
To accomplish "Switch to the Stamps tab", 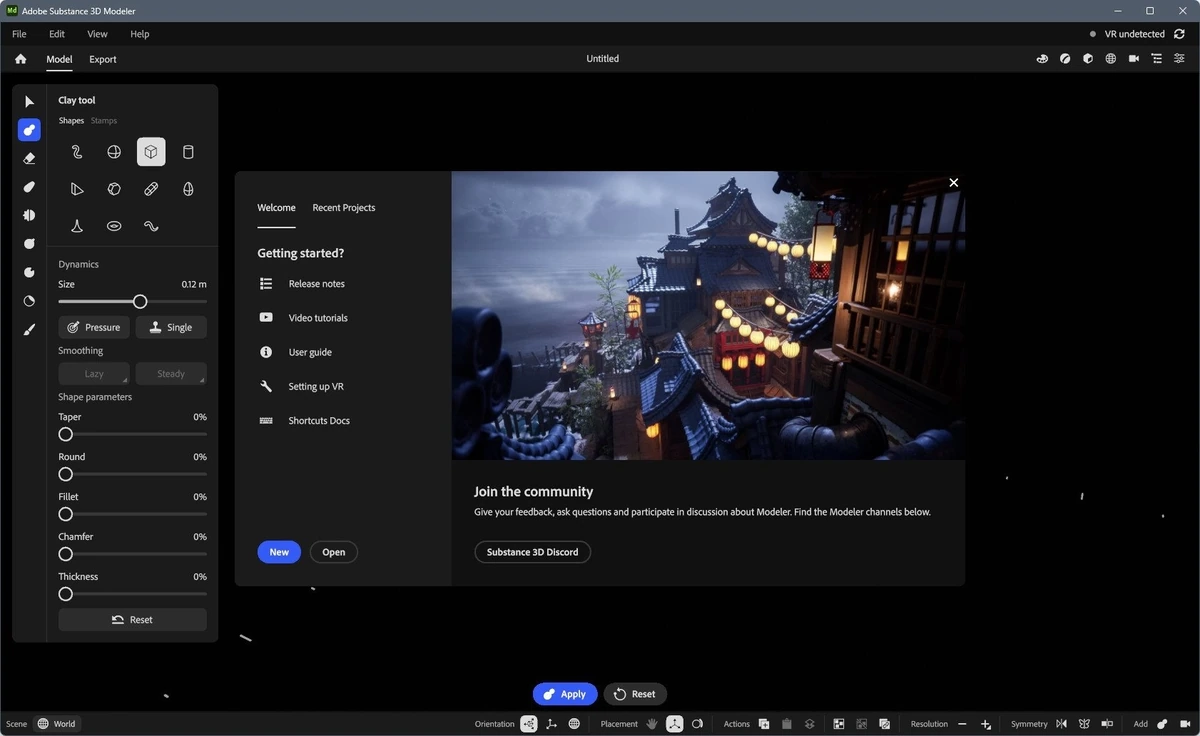I will tap(104, 121).
